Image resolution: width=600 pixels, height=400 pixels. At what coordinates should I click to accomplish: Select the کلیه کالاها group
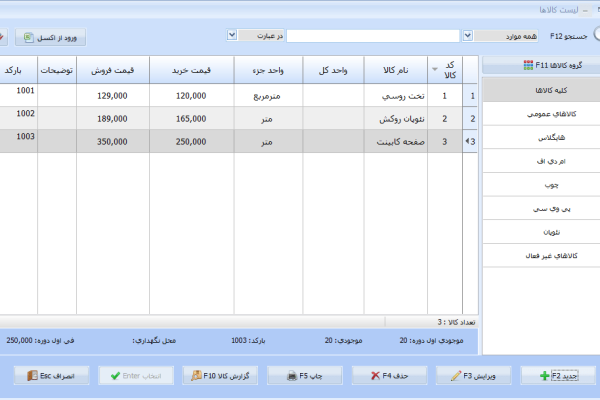tap(541, 90)
